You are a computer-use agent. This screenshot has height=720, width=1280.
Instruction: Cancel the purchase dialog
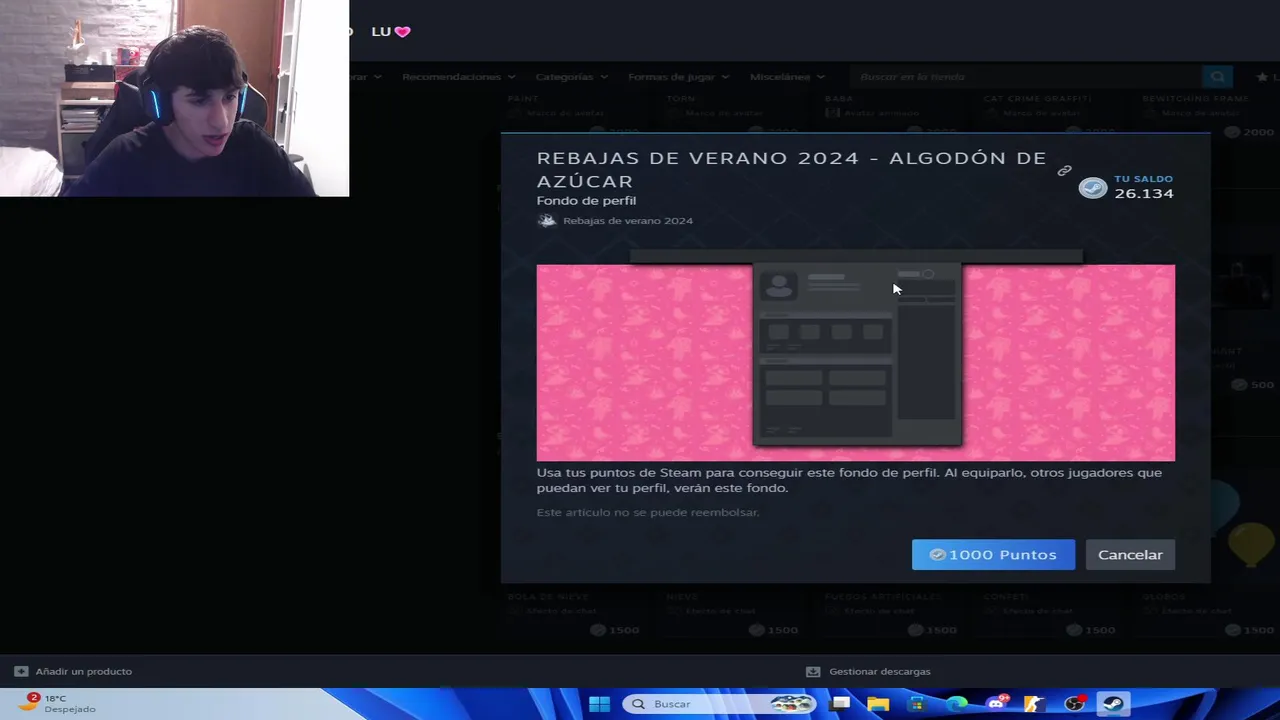pyautogui.click(x=1130, y=555)
